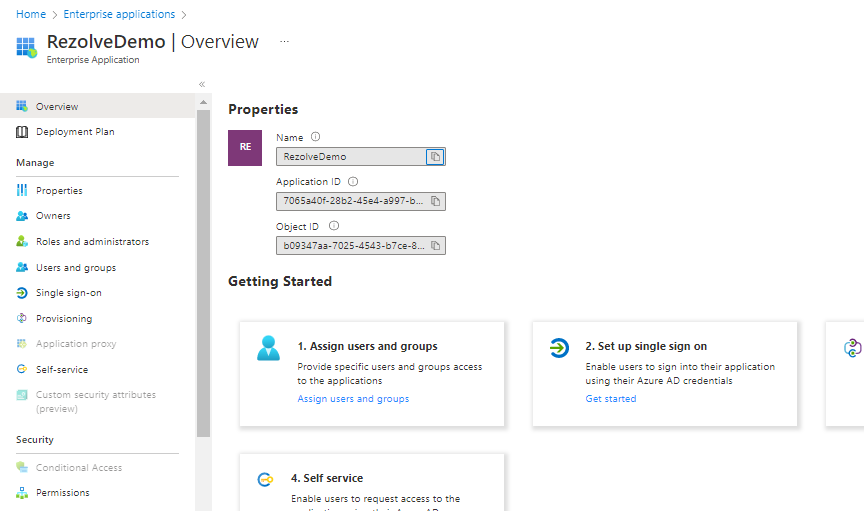The image size is (864, 511).
Task: Click the Deployment Plan book icon
Action: click(21, 132)
